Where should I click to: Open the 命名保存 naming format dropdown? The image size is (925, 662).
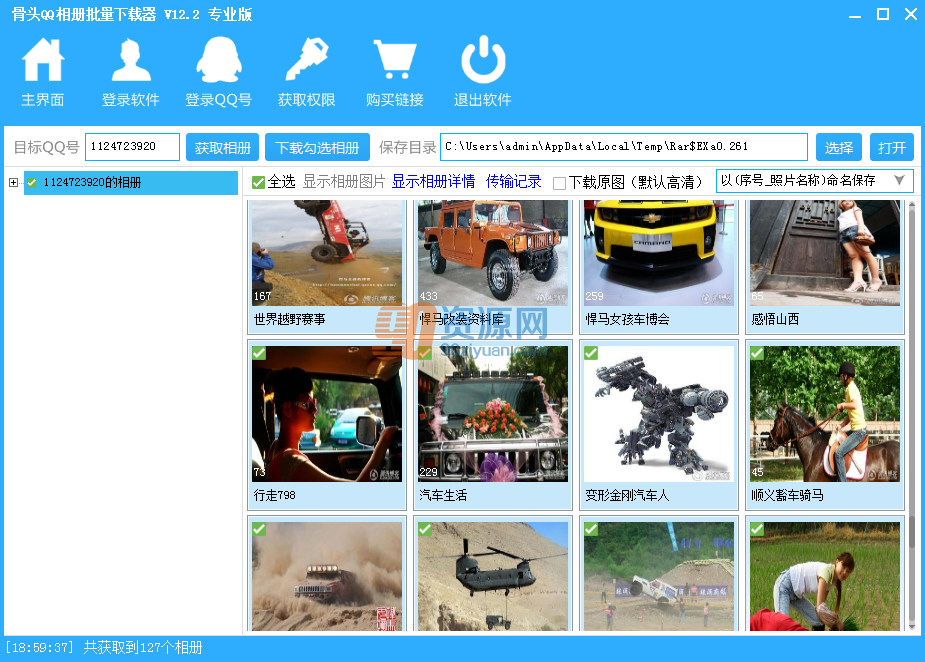pos(815,181)
